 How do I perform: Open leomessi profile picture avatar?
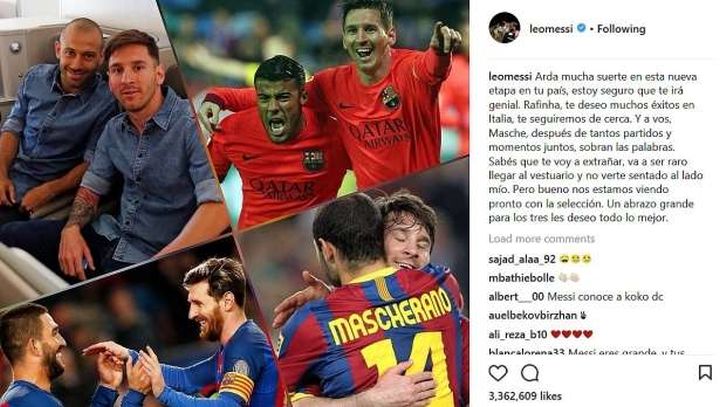click(504, 28)
